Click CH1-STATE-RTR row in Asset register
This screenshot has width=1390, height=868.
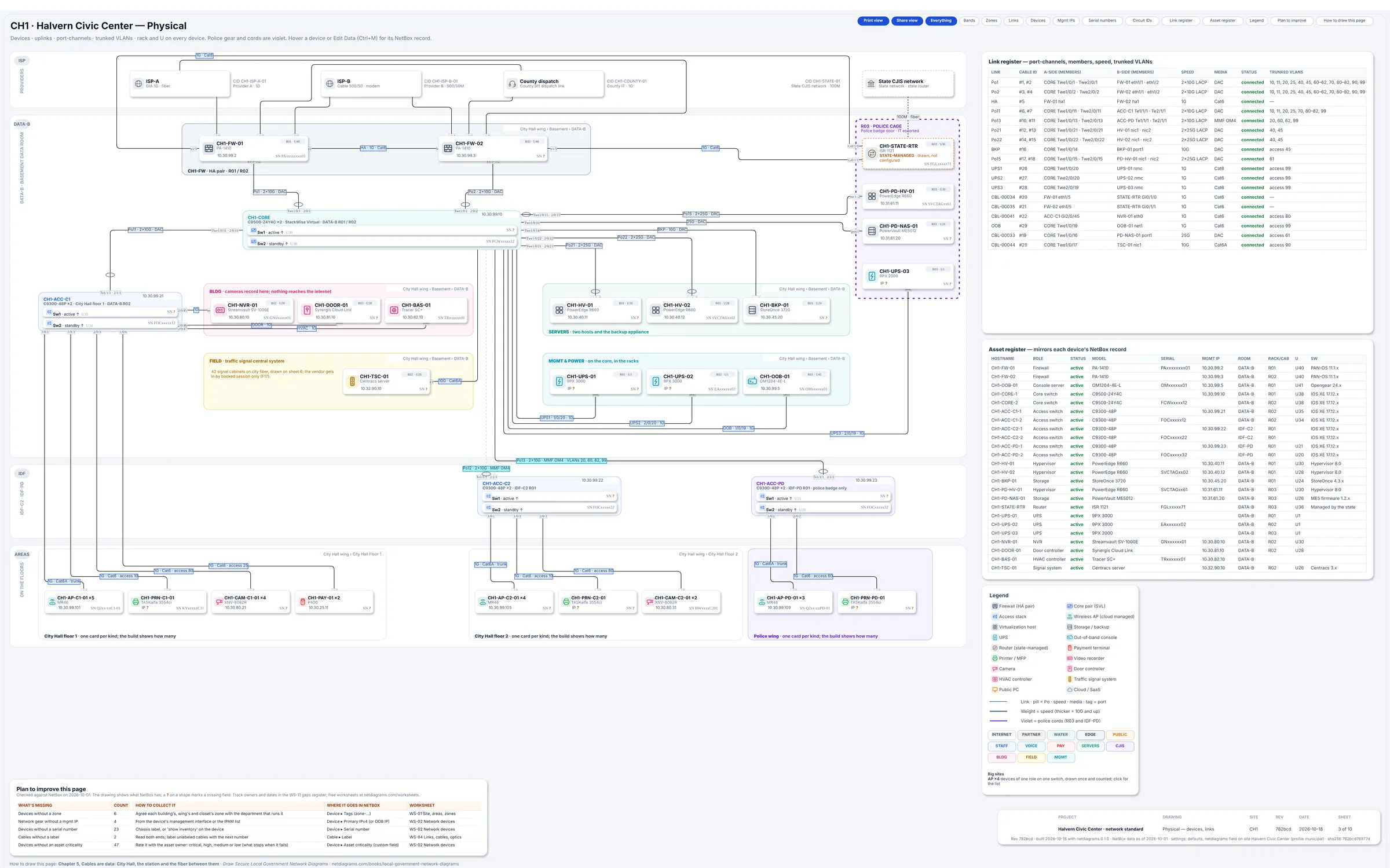point(1176,507)
